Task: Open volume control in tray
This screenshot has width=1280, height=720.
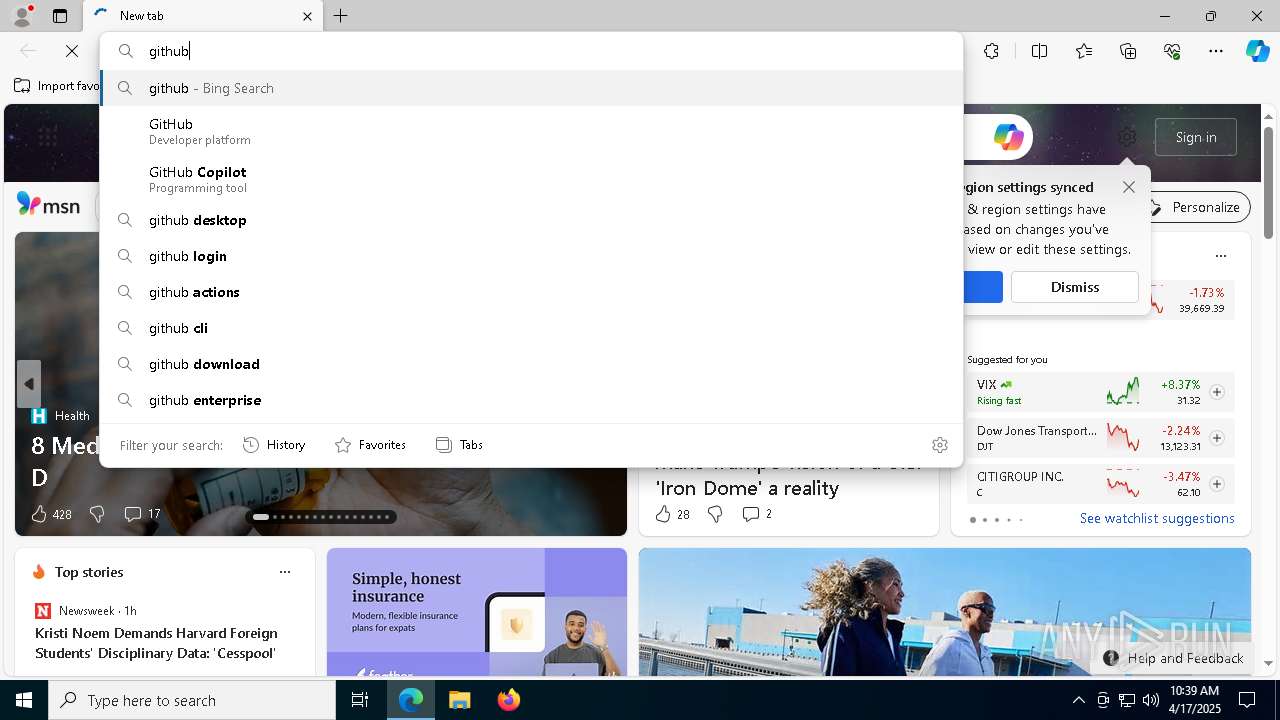Action: coord(1150,700)
